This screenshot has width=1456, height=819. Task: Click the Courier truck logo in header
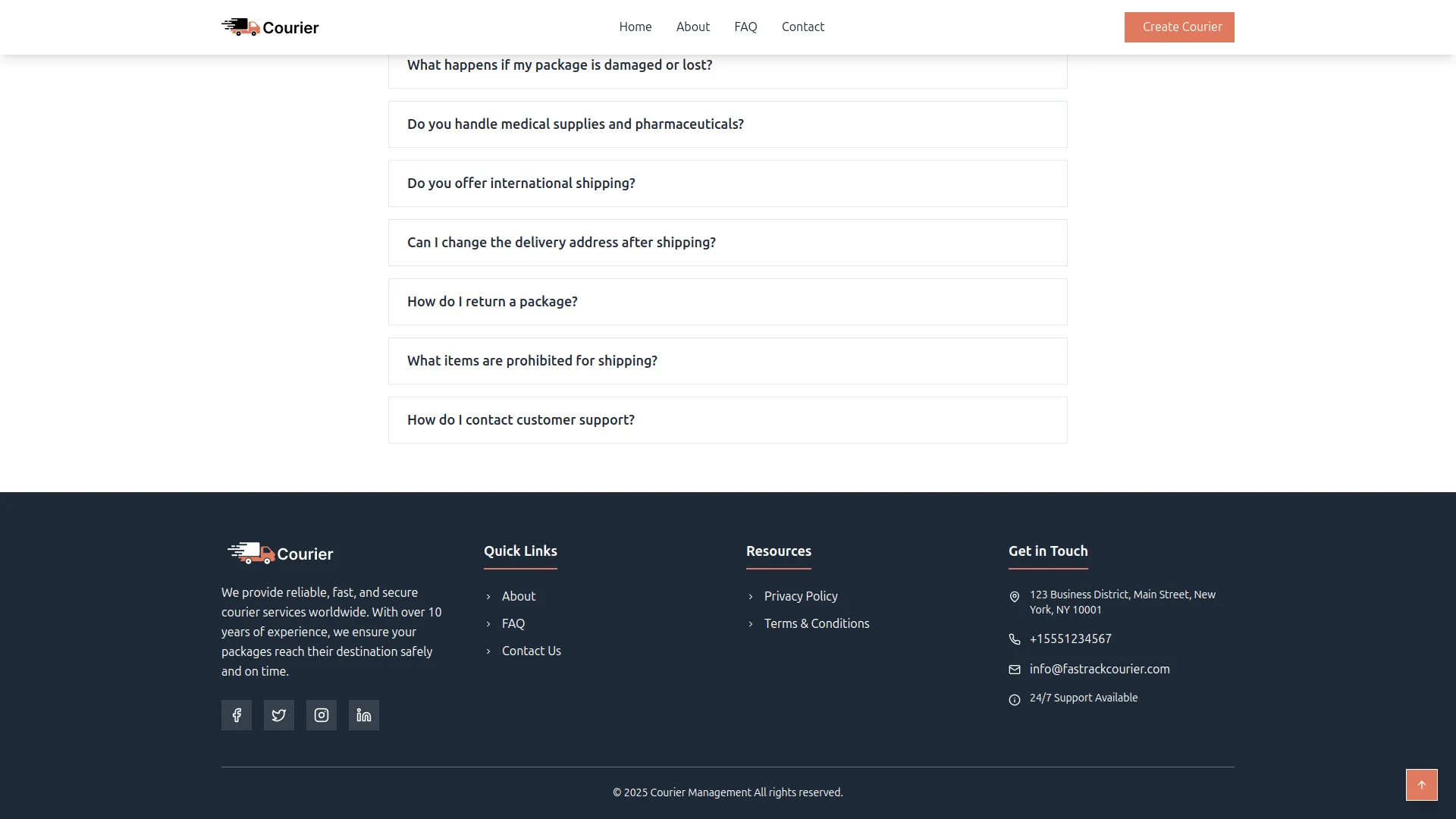coord(270,27)
